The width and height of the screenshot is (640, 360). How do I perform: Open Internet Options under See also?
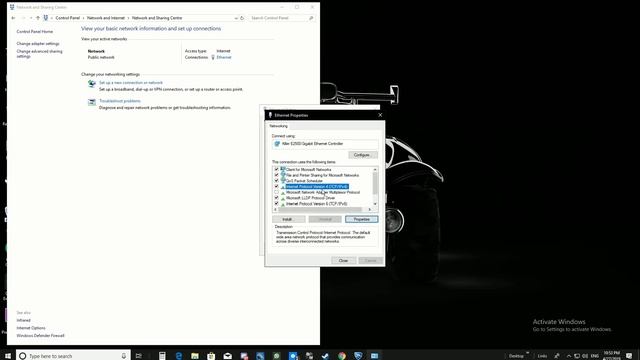coord(31,328)
